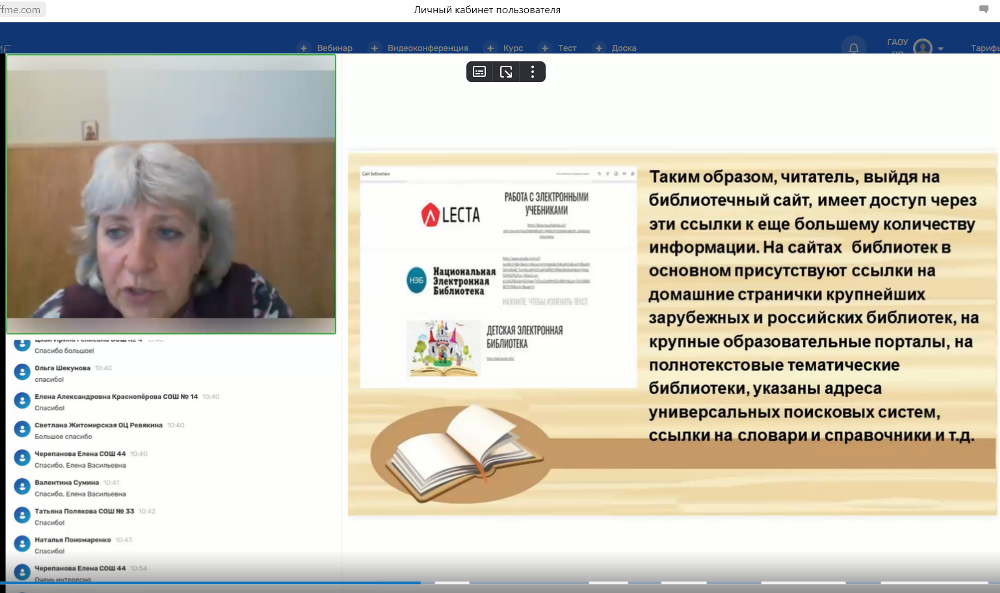The width and height of the screenshot is (1000, 593).
Task: Click Ольга Шекунова's 'спасибо!' message
Action: pyautogui.click(x=49, y=379)
